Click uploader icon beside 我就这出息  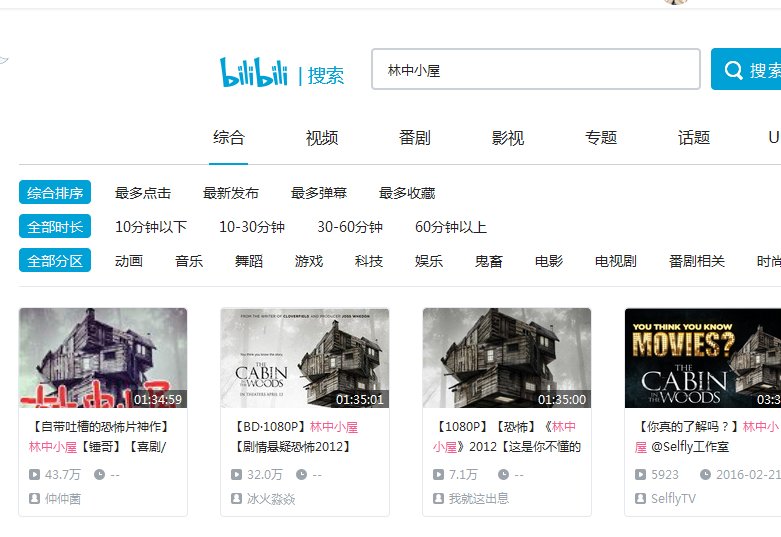(x=438, y=498)
